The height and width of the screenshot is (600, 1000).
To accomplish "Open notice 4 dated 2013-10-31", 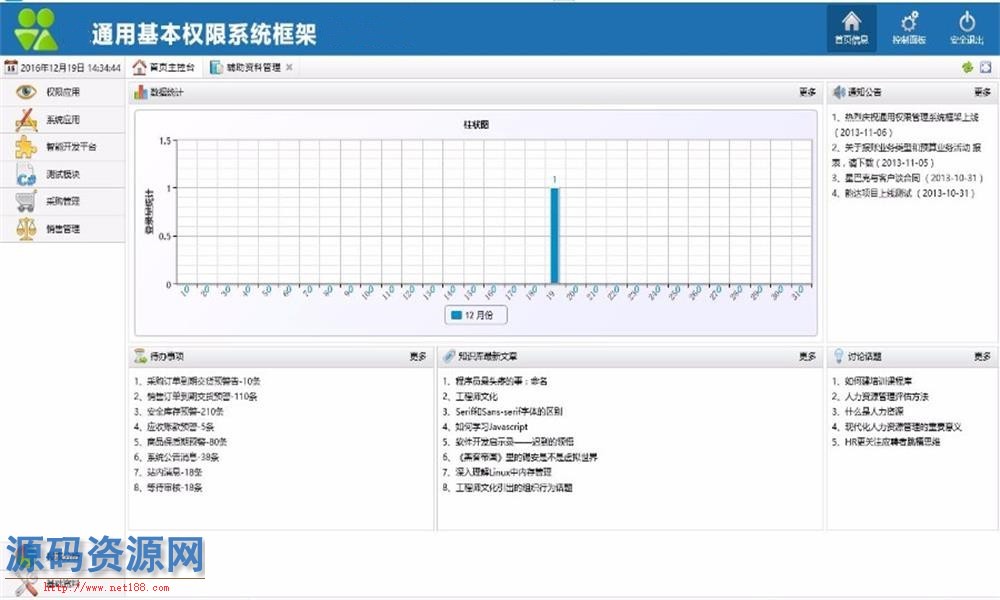I will [x=903, y=193].
